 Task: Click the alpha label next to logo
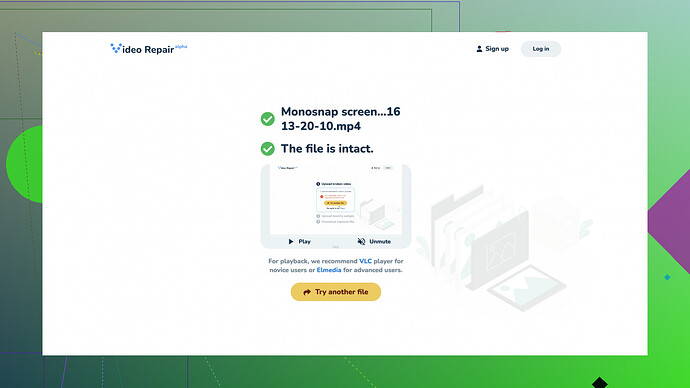[181, 46]
